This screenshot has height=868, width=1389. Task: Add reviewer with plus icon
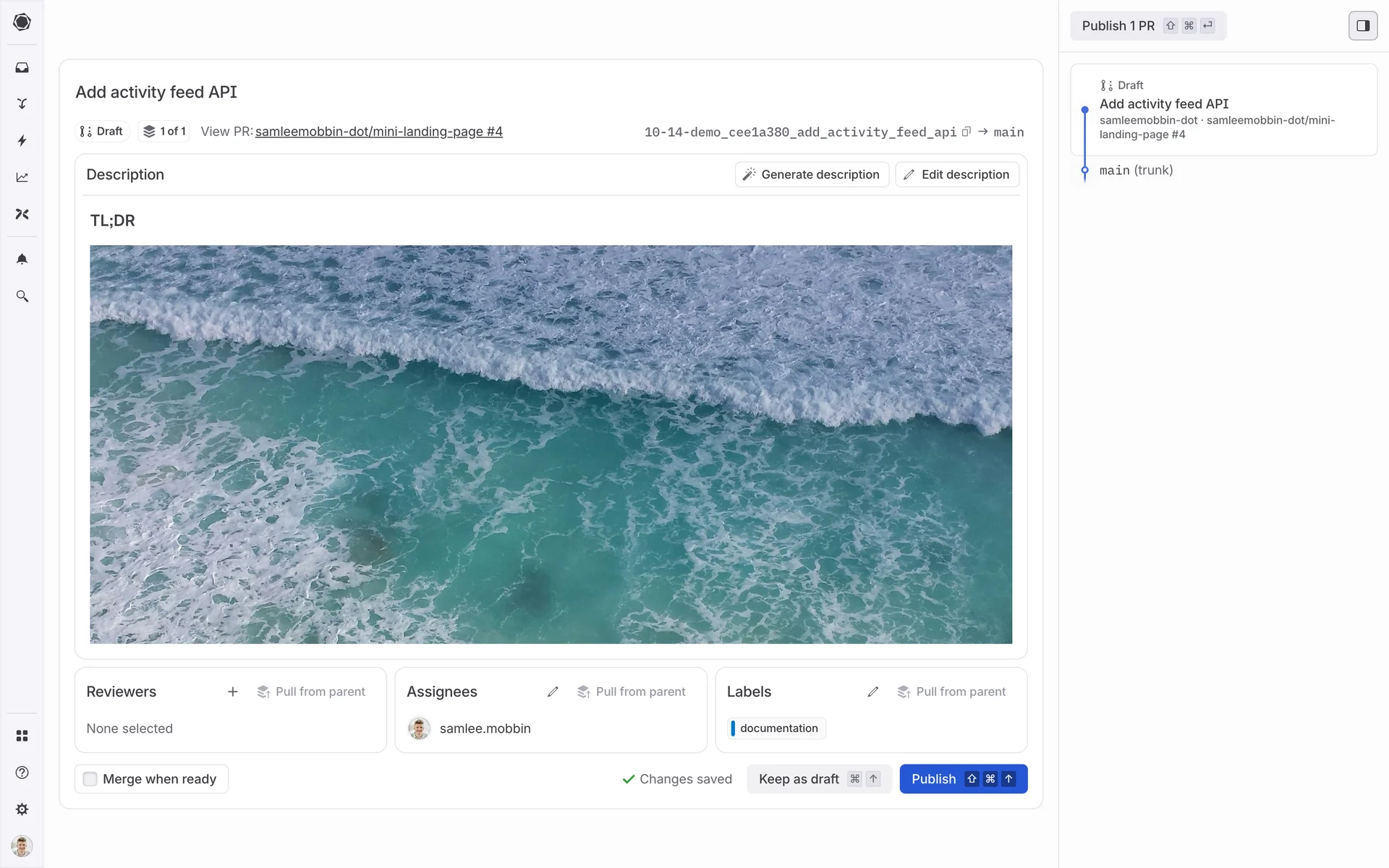[232, 692]
